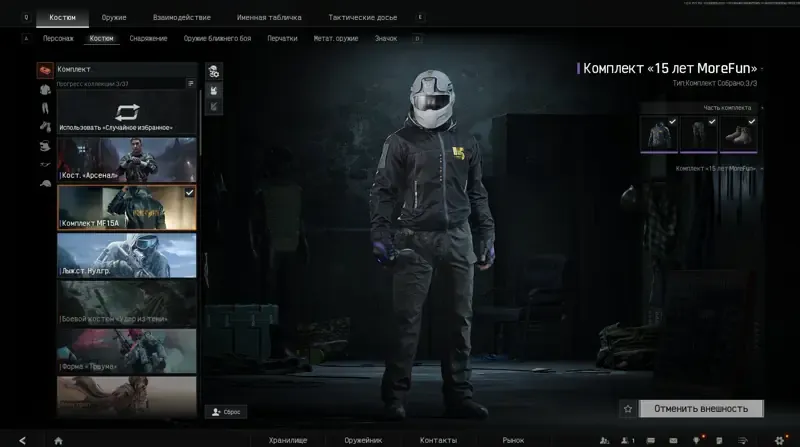
Task: Open the Именная табличка tab
Action: (x=269, y=17)
